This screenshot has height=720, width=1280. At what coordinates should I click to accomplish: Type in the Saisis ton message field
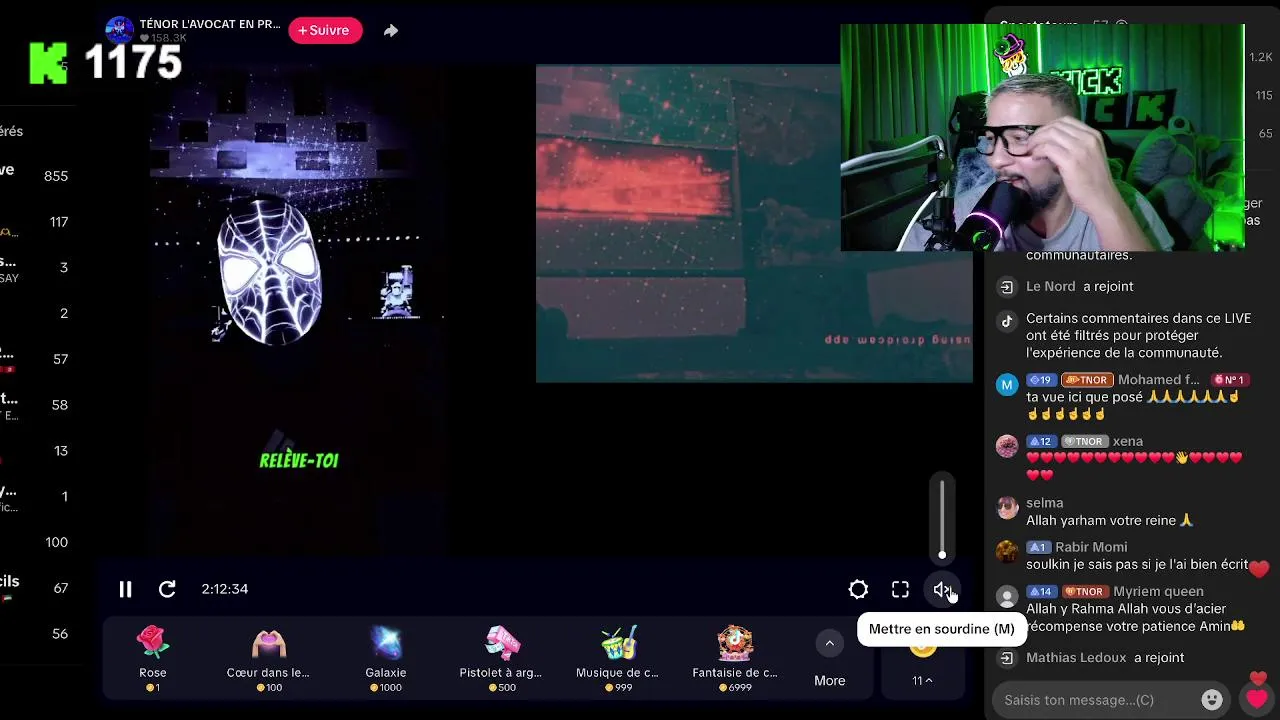point(1095,700)
